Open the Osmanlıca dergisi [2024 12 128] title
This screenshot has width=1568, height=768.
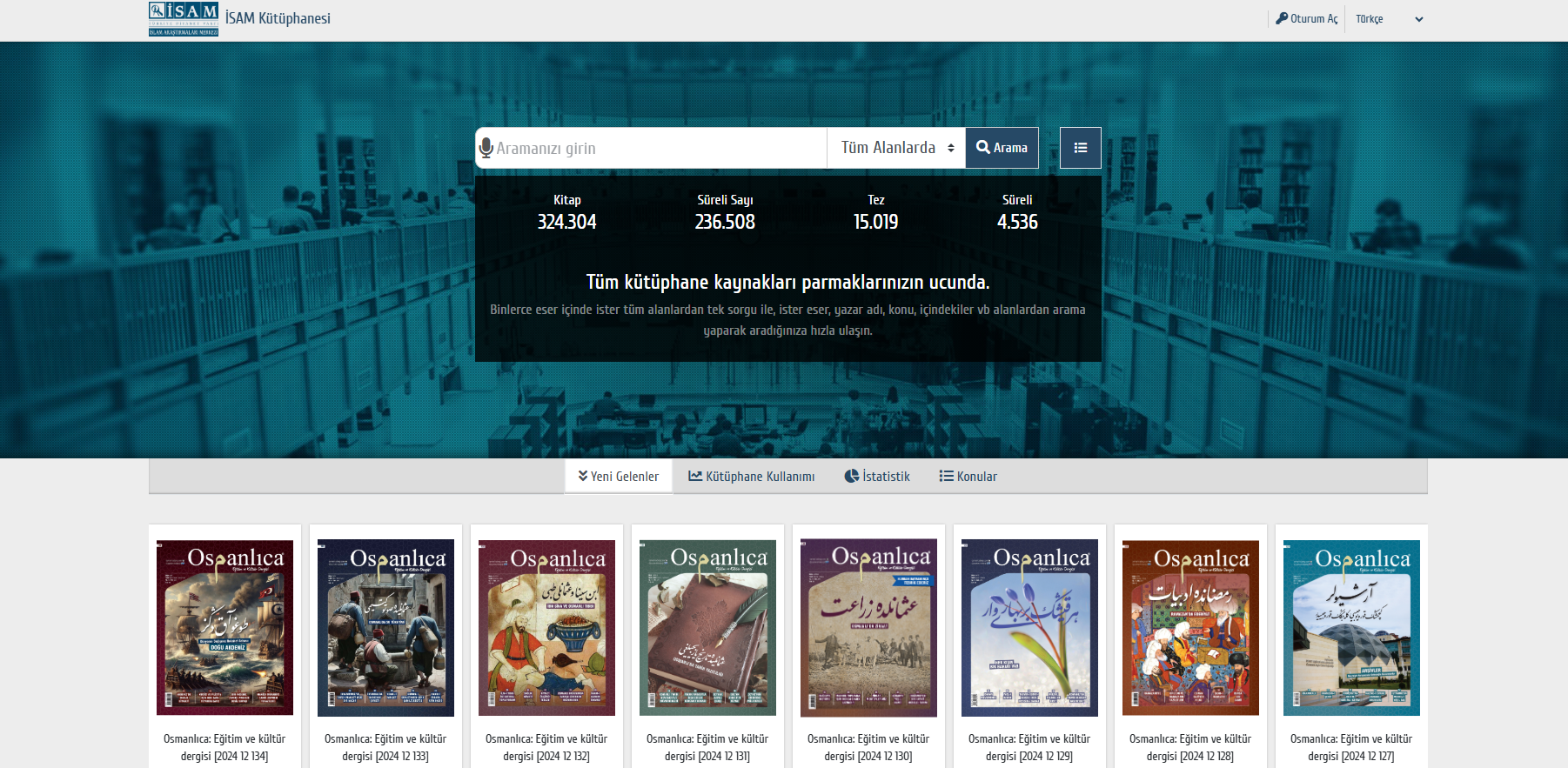click(1190, 747)
